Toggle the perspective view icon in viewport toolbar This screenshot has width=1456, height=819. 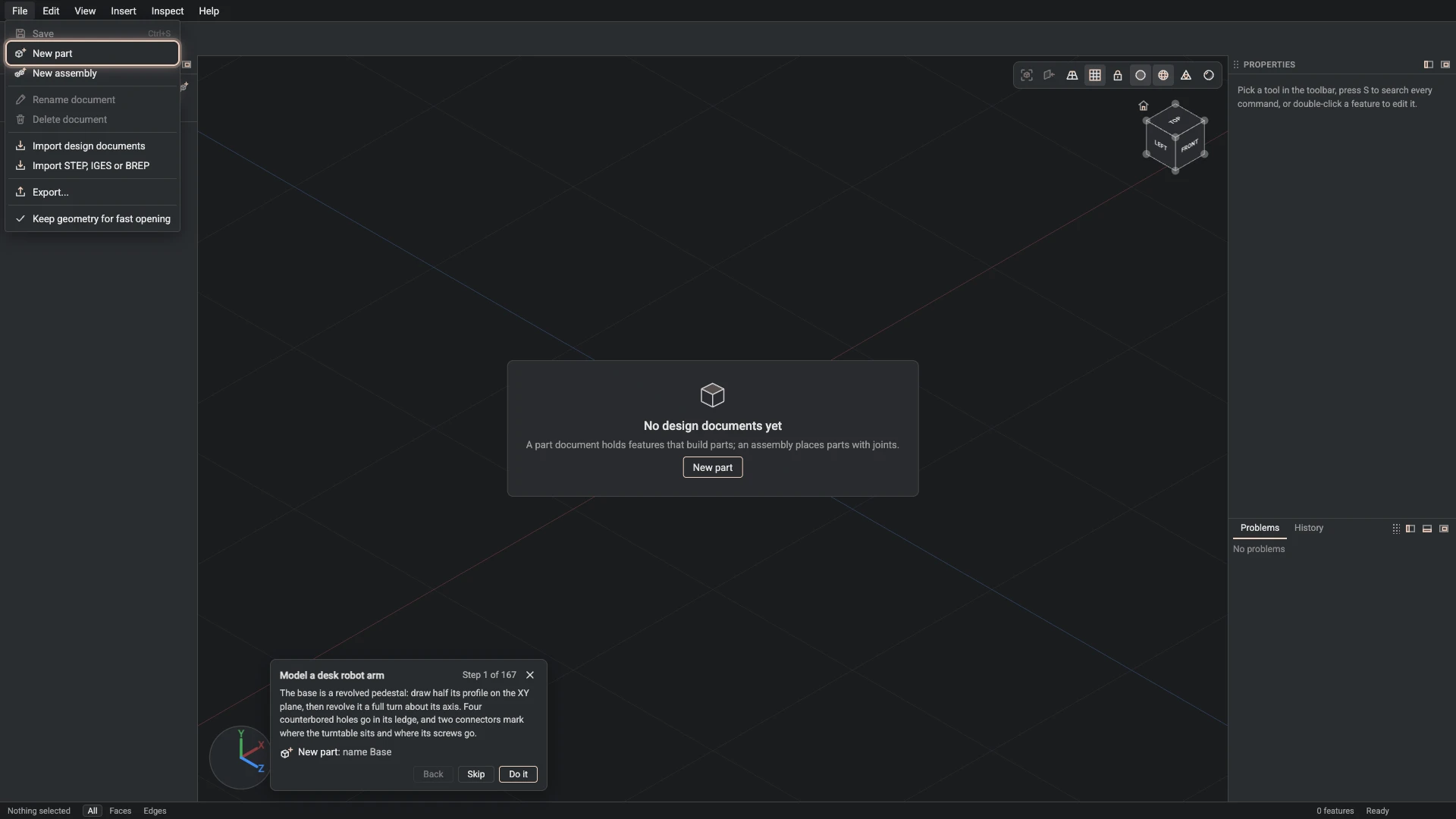[1072, 75]
